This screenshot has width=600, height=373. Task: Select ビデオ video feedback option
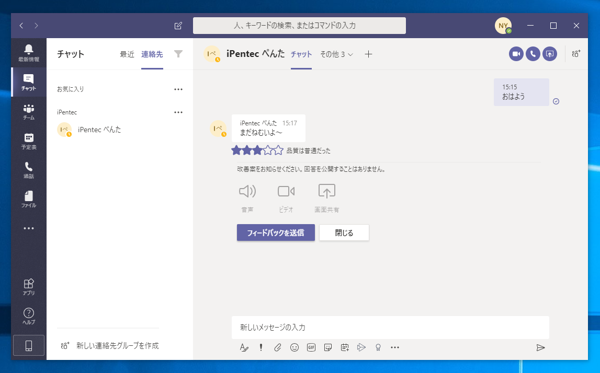[286, 198]
